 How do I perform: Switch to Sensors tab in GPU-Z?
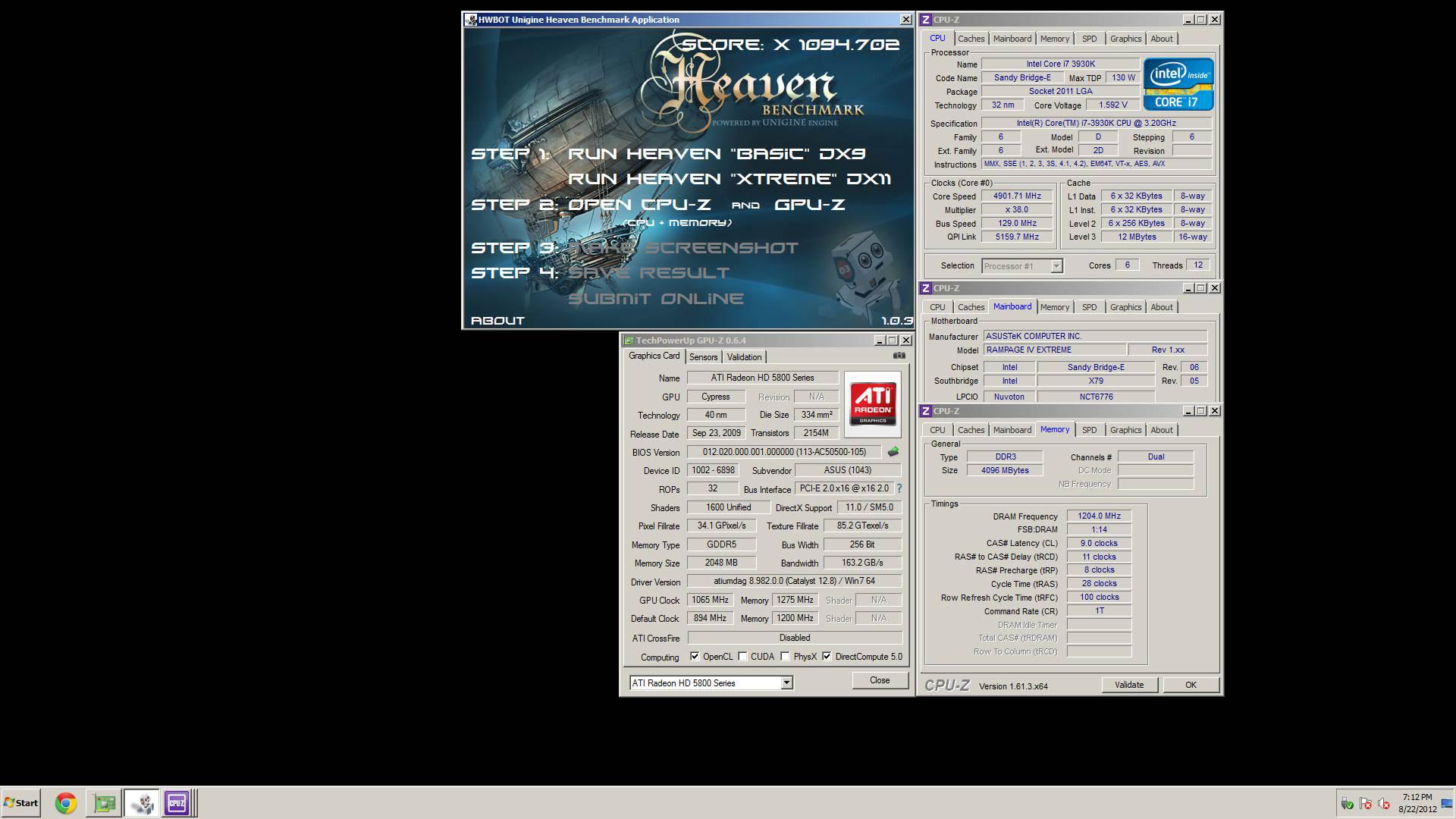pos(704,356)
